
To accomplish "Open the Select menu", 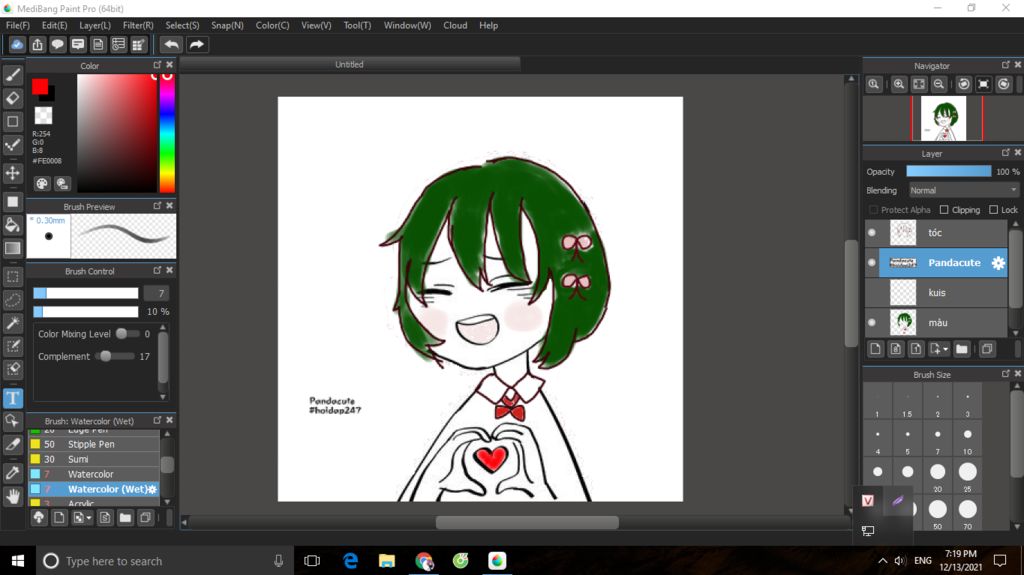I will tap(182, 25).
